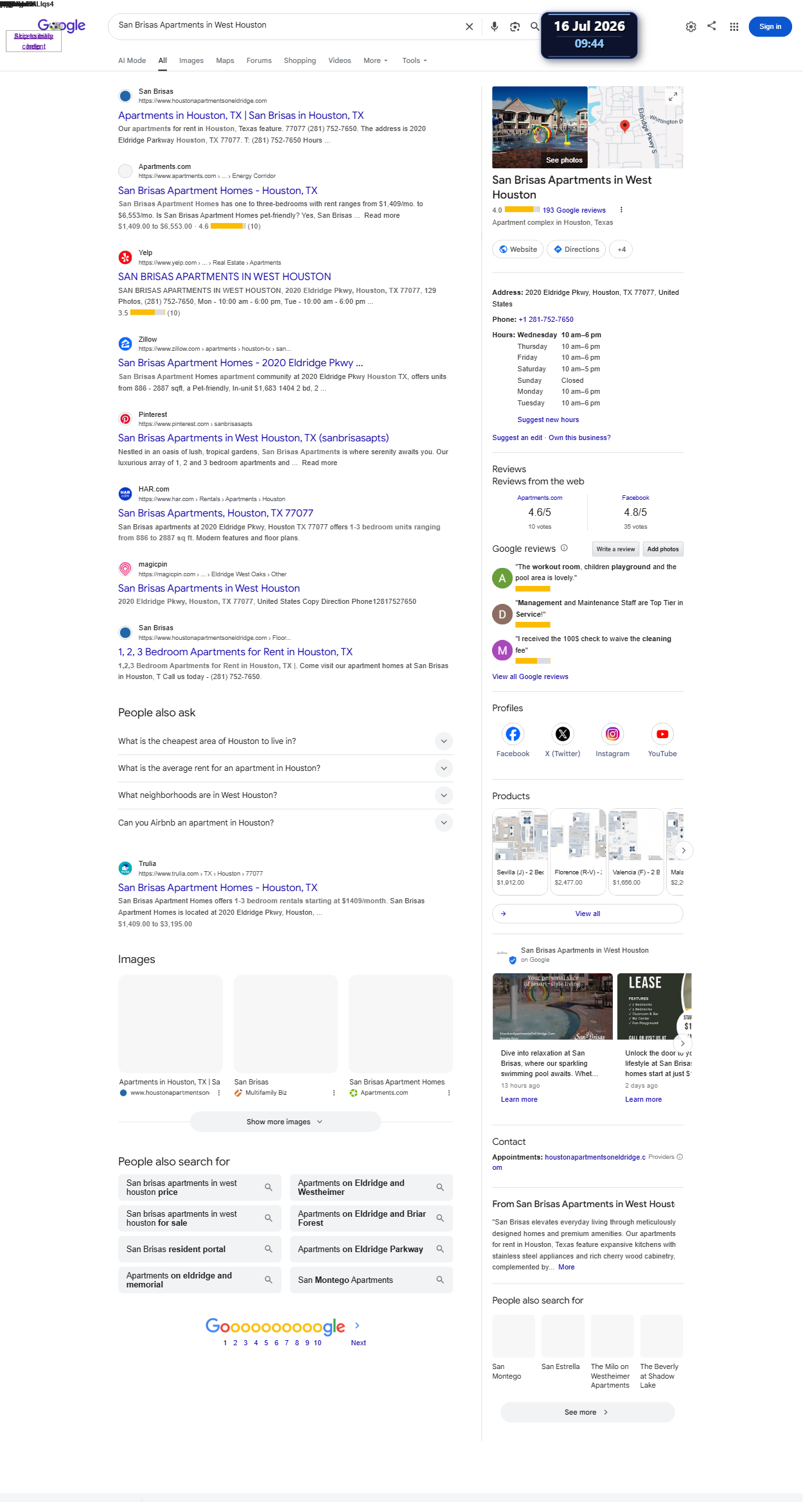Open the More dropdown in search tabs
Viewport: 812px width, 1502px height.
coord(376,60)
